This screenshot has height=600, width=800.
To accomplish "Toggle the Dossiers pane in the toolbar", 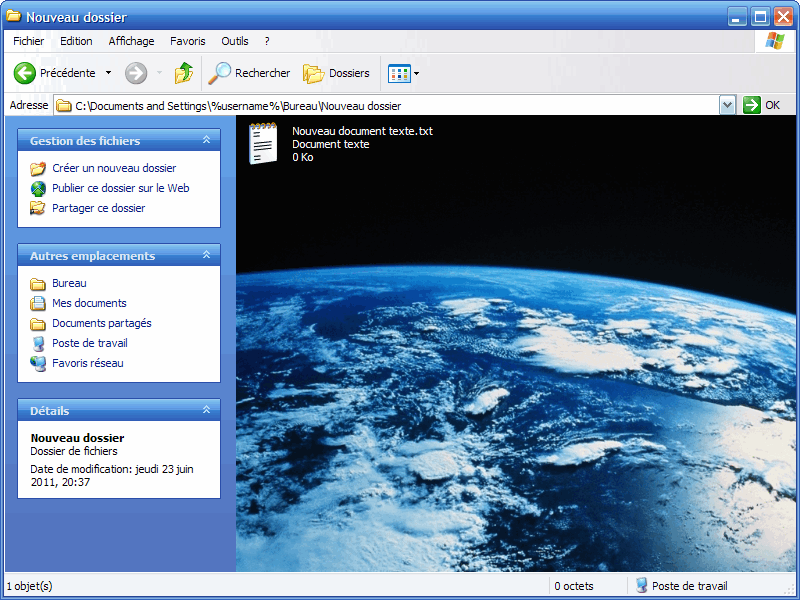I will tap(335, 73).
